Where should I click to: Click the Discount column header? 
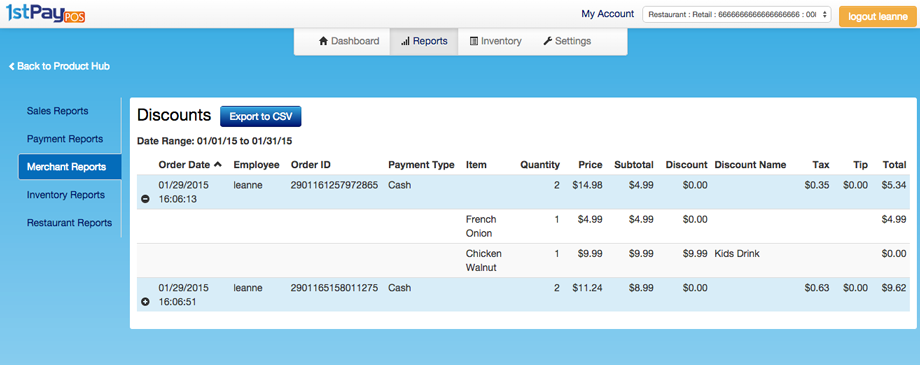click(686, 165)
